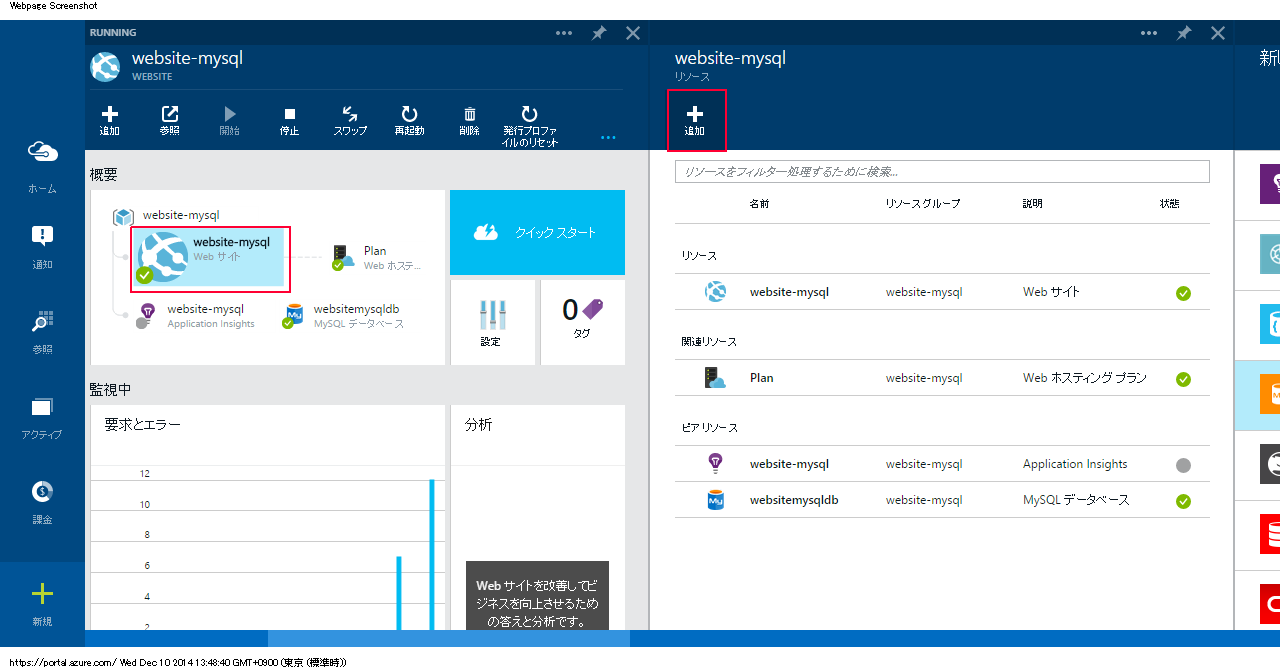Select the Plan Web hosting node
The image size is (1280, 667).
tap(376, 258)
